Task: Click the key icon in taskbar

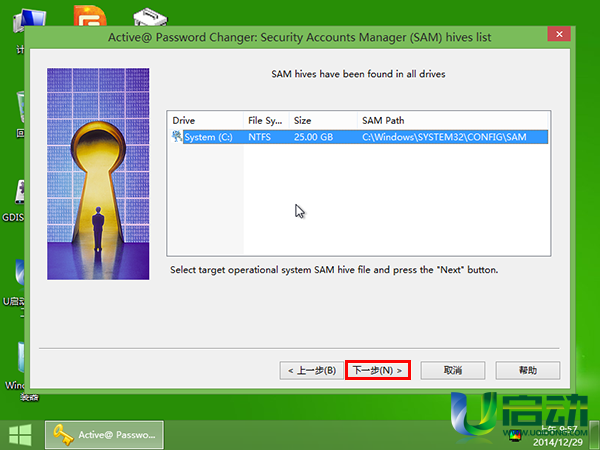Action: 63,435
